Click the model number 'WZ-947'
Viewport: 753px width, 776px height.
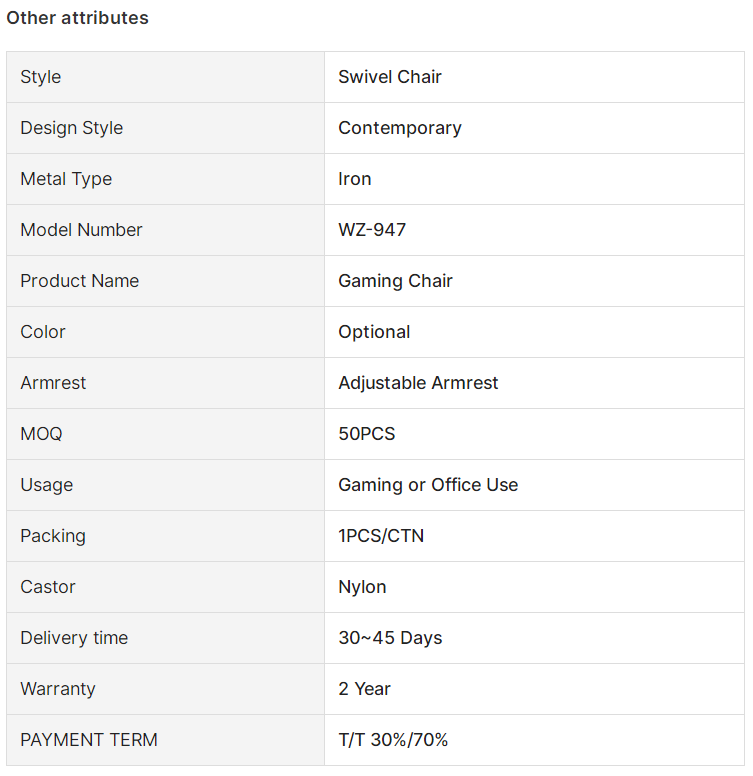click(372, 230)
